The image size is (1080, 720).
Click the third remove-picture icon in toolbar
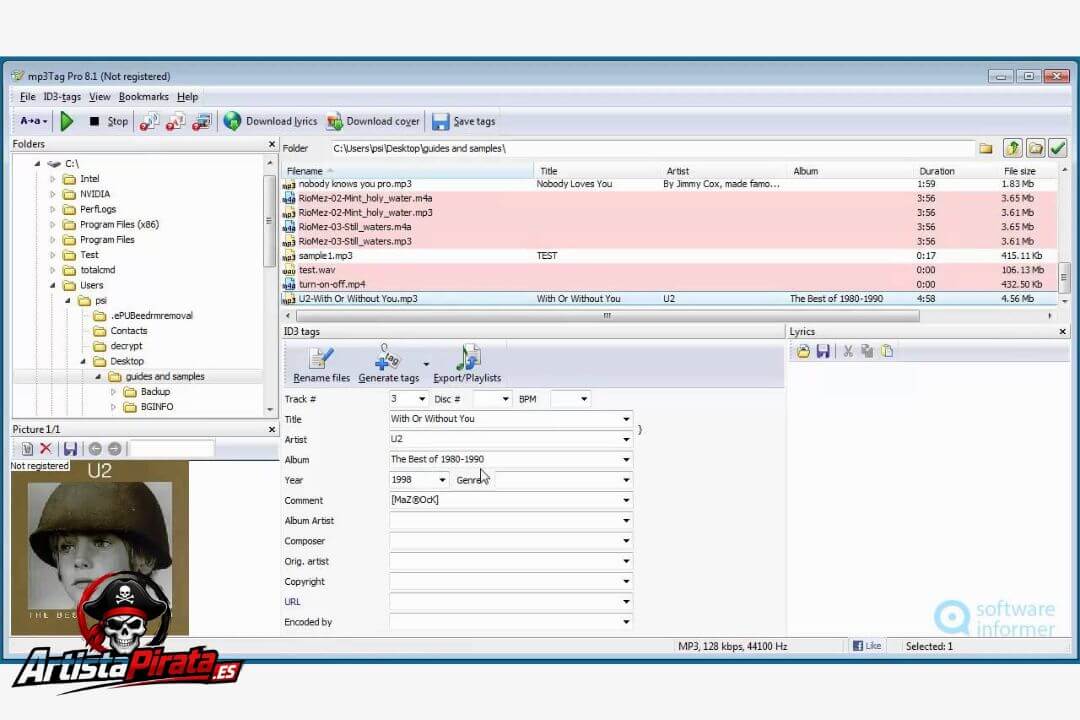click(x=201, y=121)
